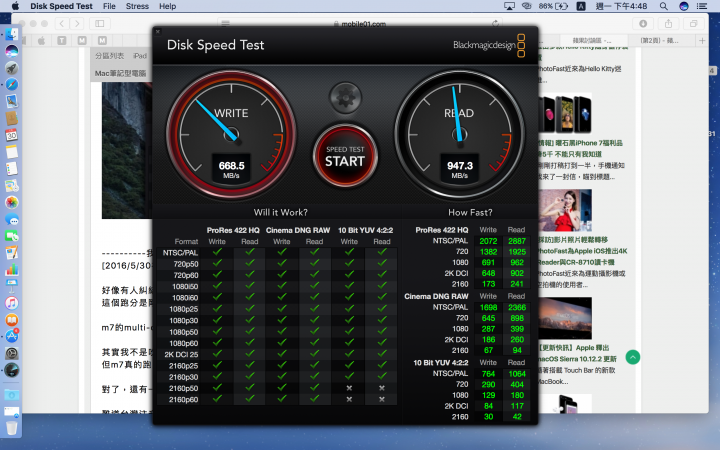The height and width of the screenshot is (450, 720).
Task: Open Spotlight search in menu bar
Action: pyautogui.click(x=664, y=6)
